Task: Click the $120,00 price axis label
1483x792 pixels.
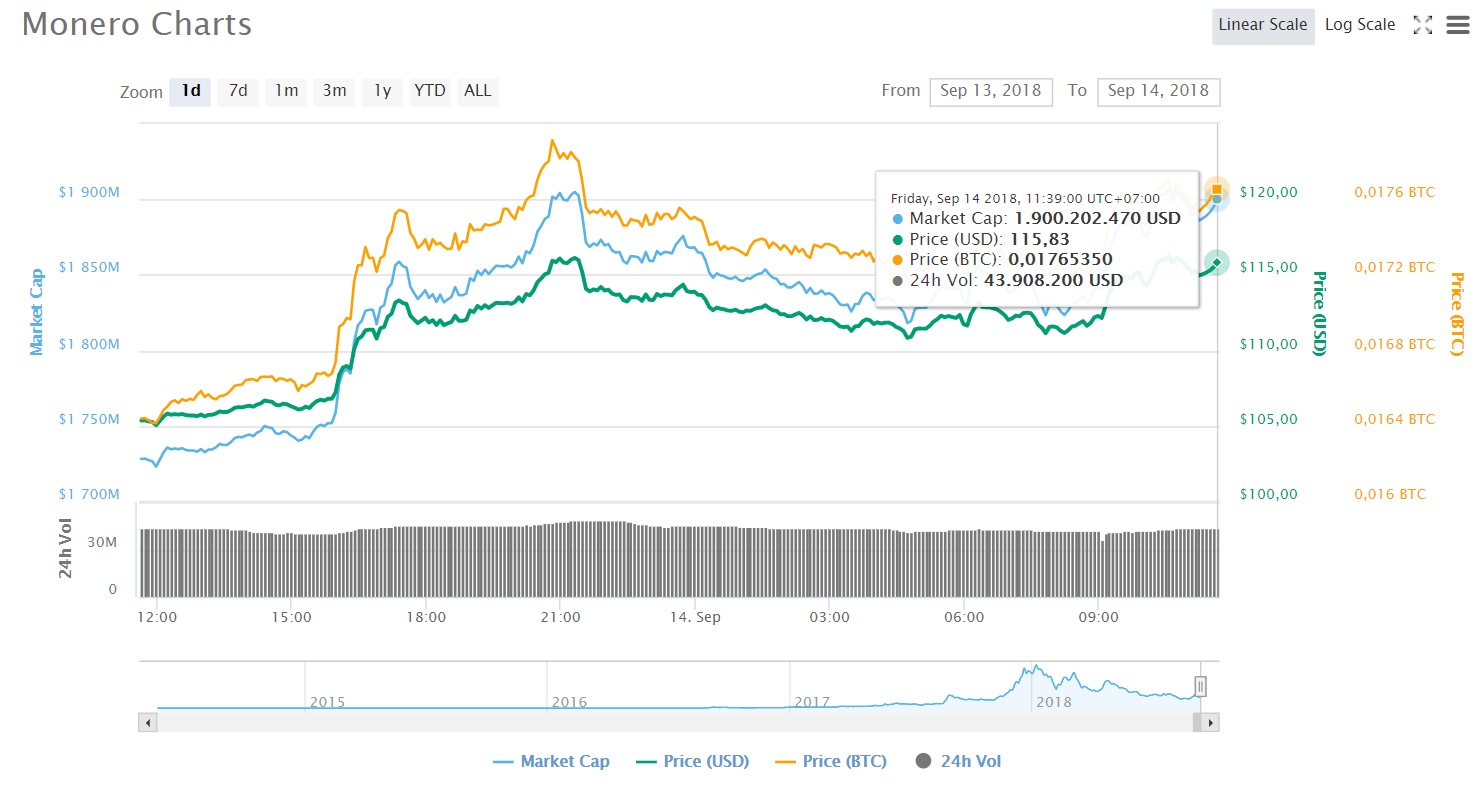Action: (x=1269, y=192)
